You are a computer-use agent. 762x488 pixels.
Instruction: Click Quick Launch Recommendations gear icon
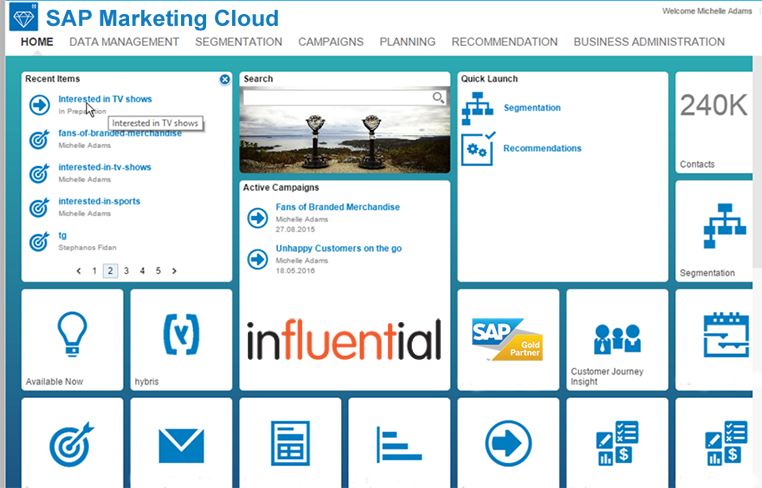click(x=478, y=148)
